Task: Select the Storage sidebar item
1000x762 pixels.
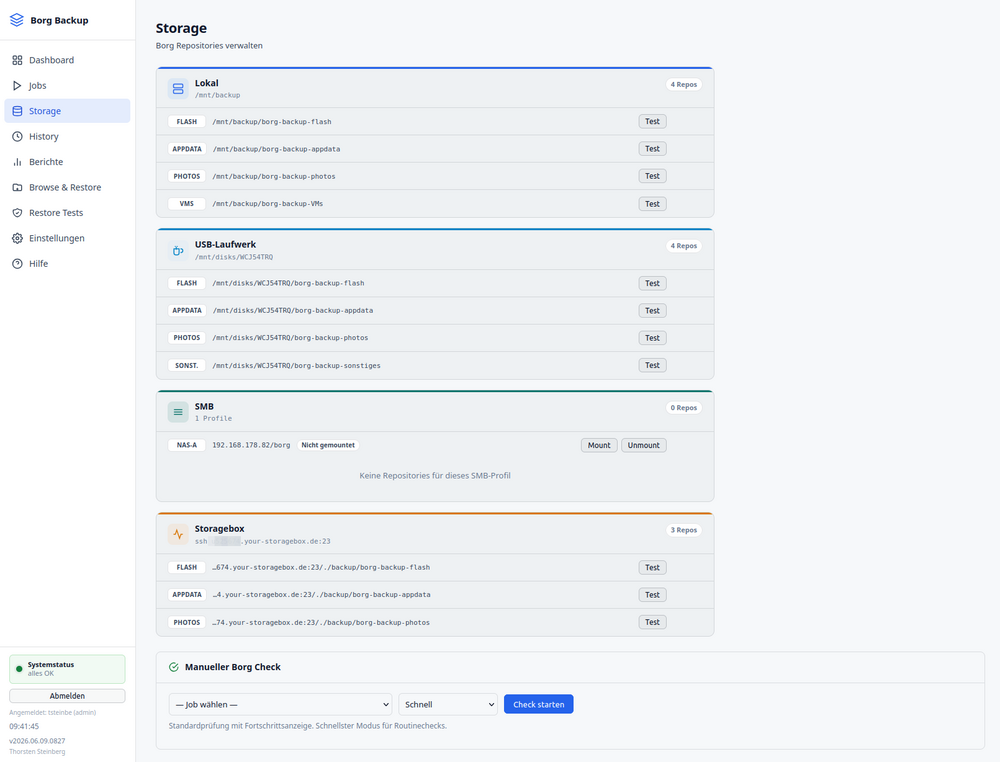Action: 67,111
